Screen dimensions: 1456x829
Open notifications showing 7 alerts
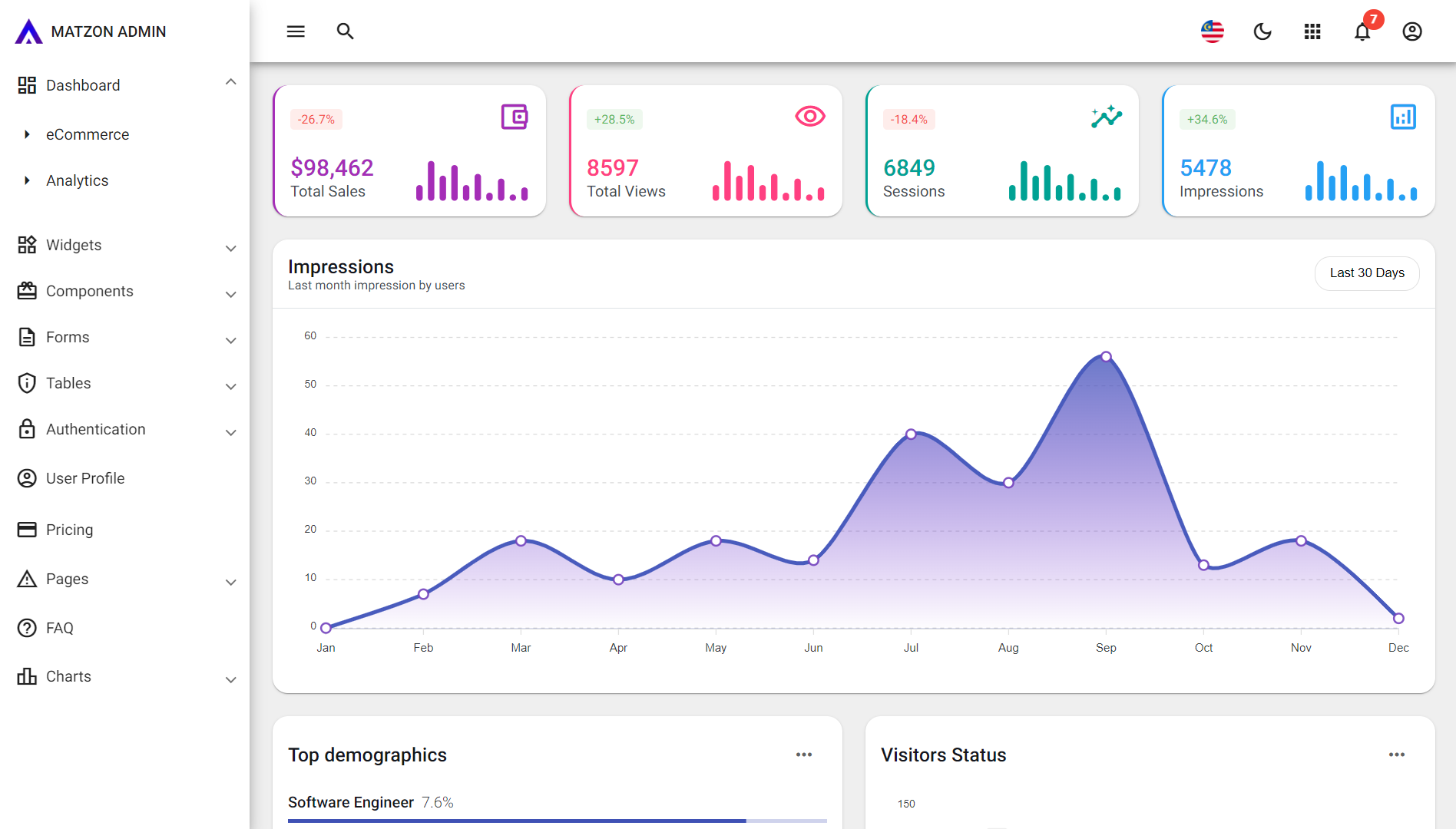[1362, 31]
